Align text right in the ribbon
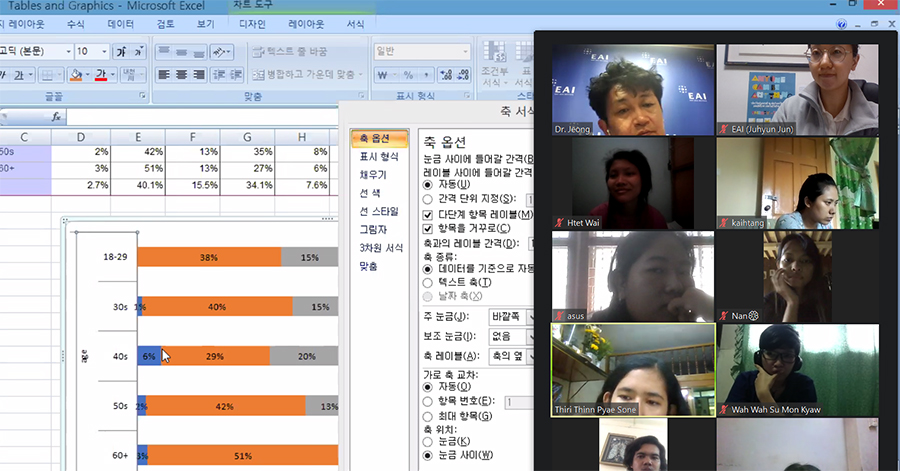The image size is (900, 471). [x=199, y=75]
